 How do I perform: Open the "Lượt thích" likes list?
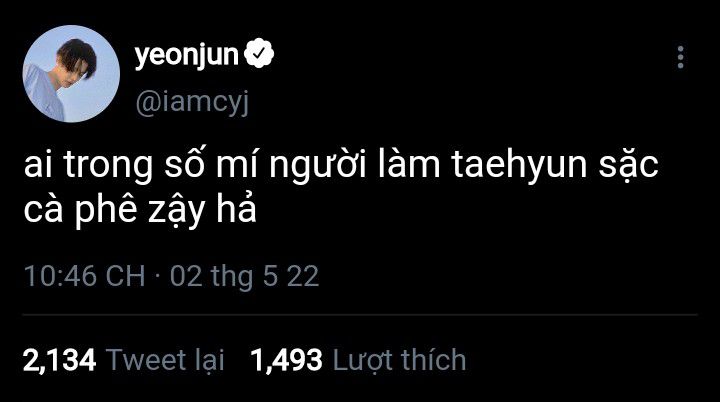pos(398,359)
